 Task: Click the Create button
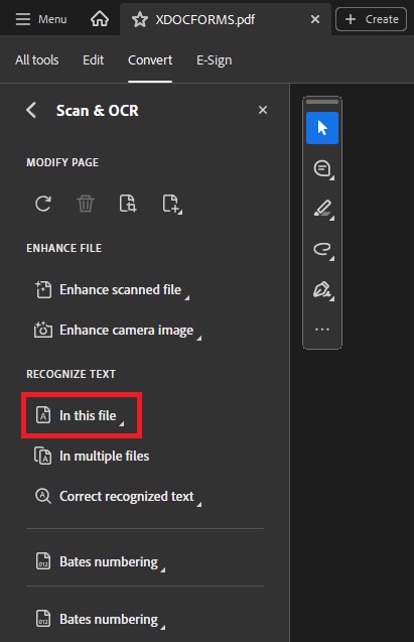(x=371, y=19)
